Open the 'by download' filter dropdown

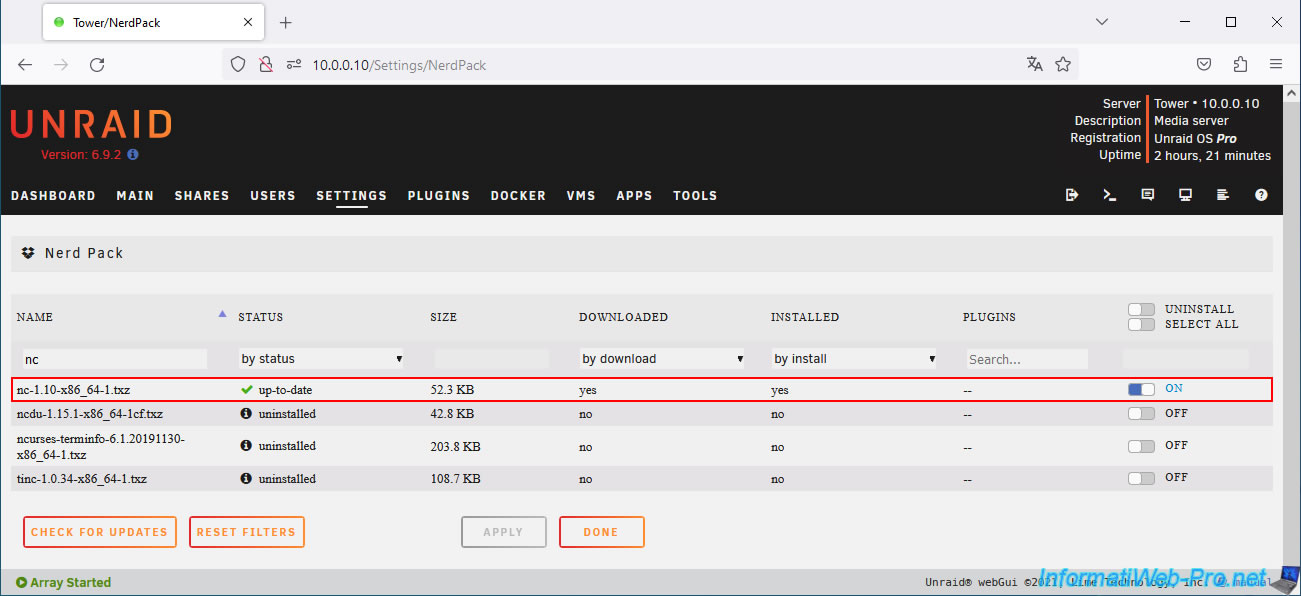pyautogui.click(x=663, y=358)
